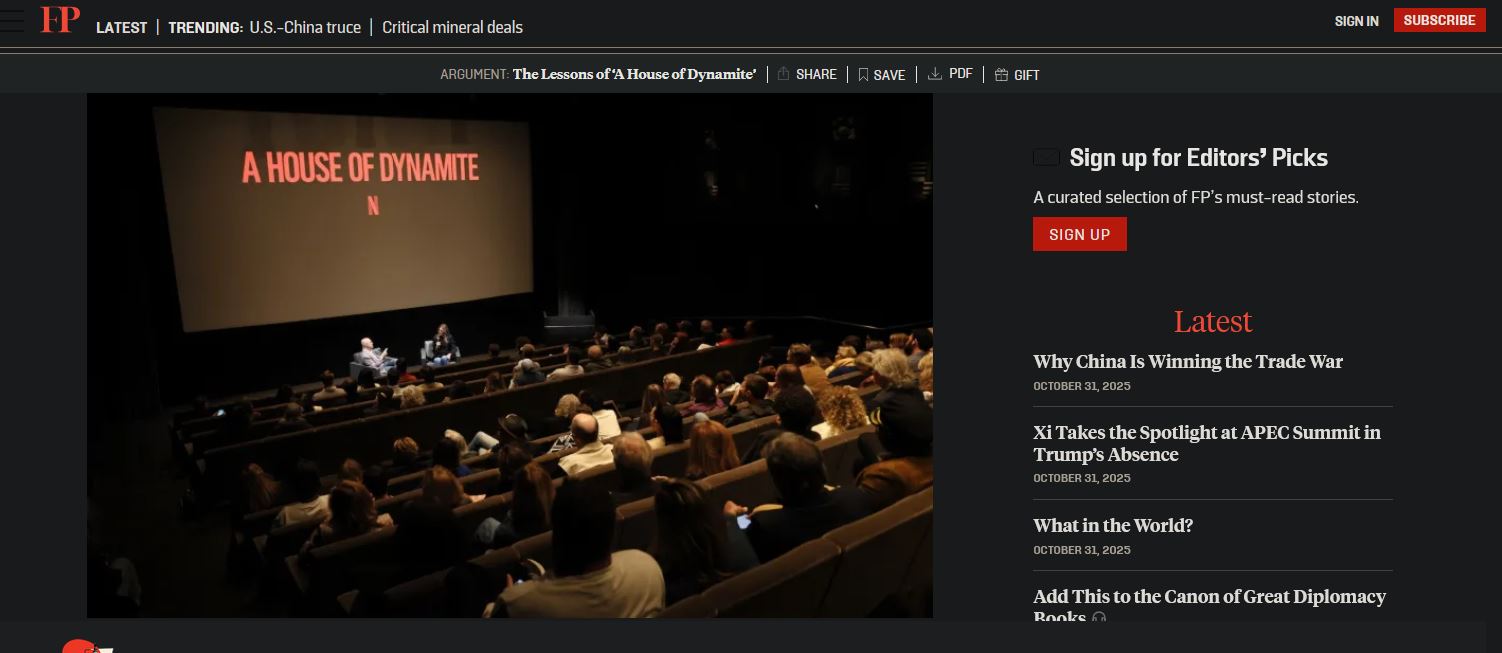Open the Great Diplomacy Books article
This screenshot has height=653, width=1502.
pos(1209,598)
